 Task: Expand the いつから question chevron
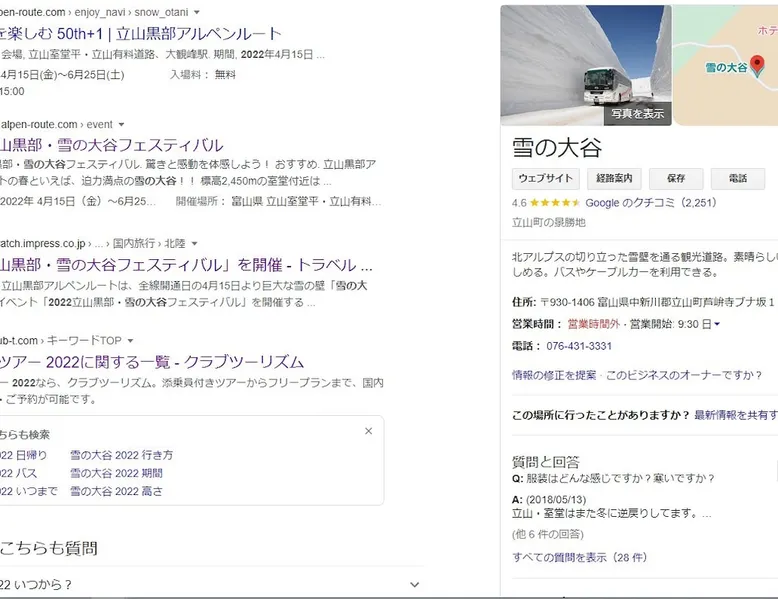point(414,584)
